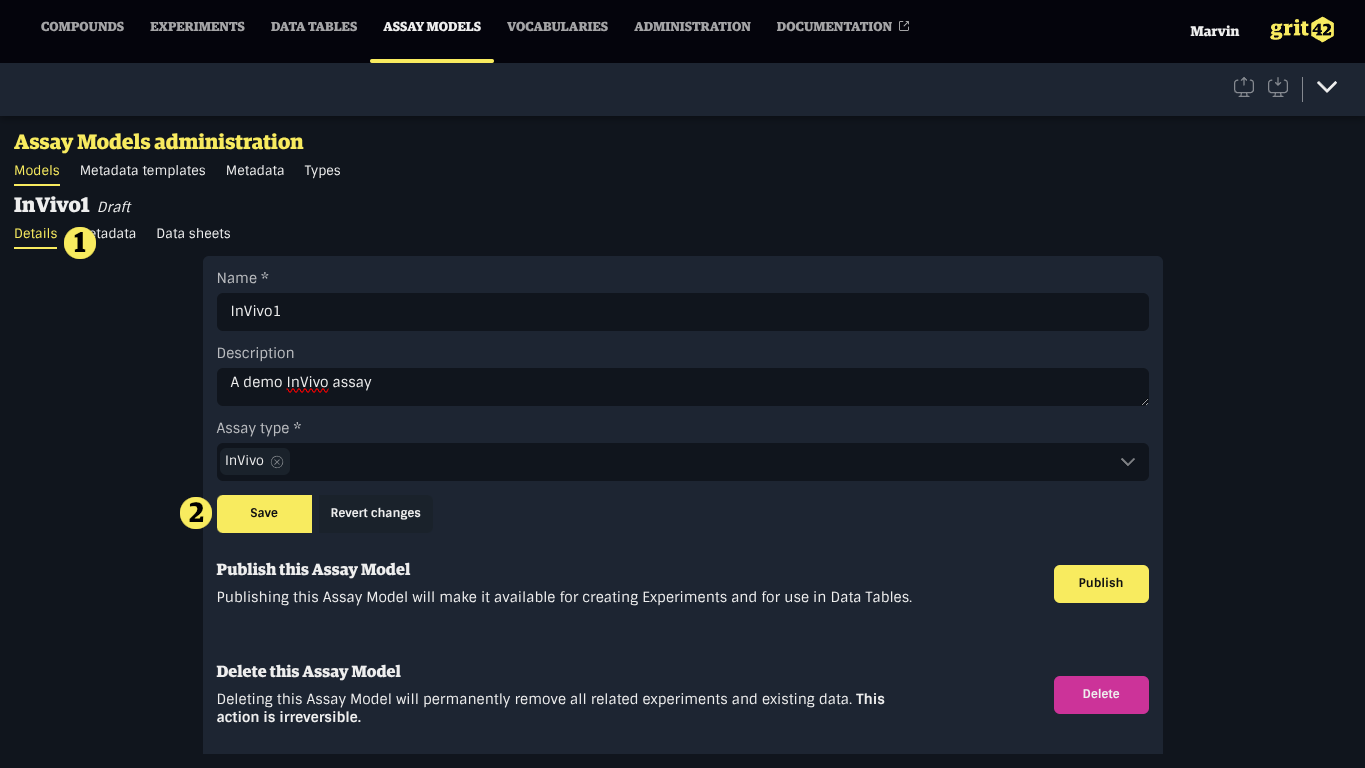
Task: Publish this assay model
Action: [1101, 584]
